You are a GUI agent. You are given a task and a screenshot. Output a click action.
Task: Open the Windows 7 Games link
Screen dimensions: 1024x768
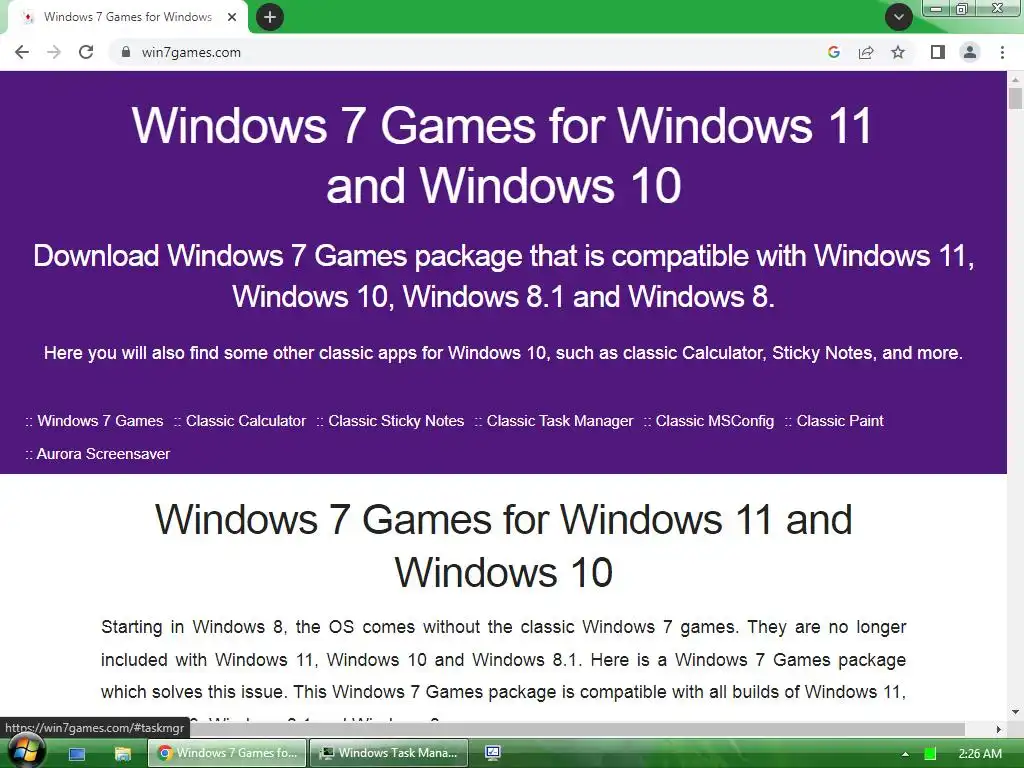(100, 421)
